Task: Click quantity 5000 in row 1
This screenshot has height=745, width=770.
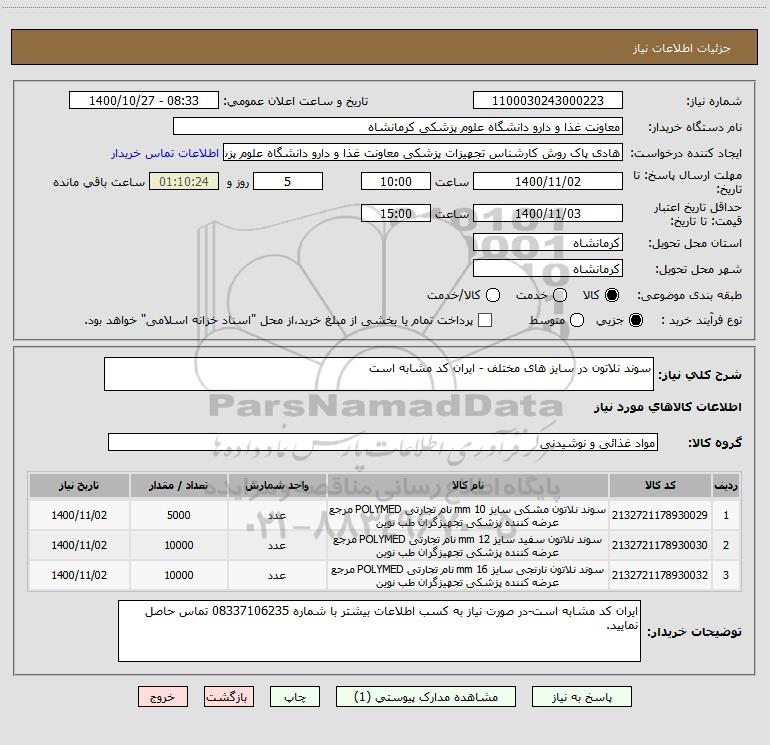Action: [x=179, y=515]
